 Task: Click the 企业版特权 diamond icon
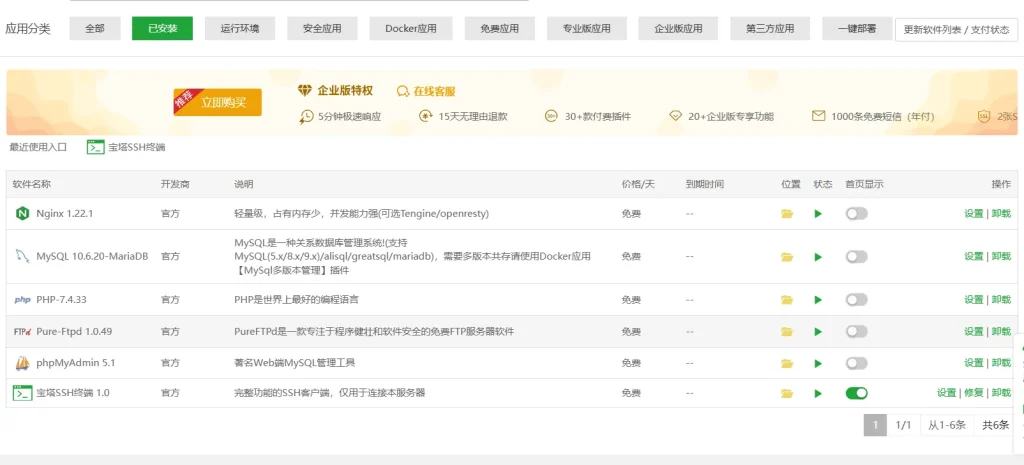click(x=305, y=90)
